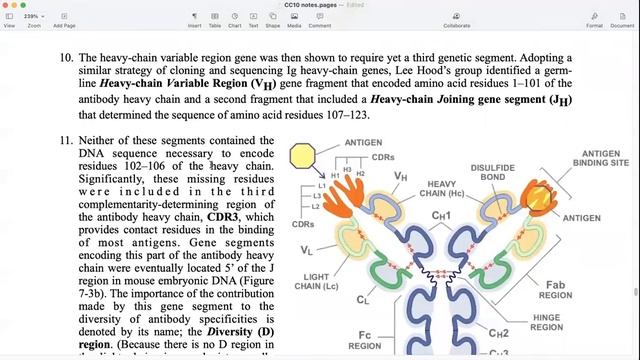640x360 pixels.
Task: Open the Zoom percentage dropdown
Action: click(34, 16)
